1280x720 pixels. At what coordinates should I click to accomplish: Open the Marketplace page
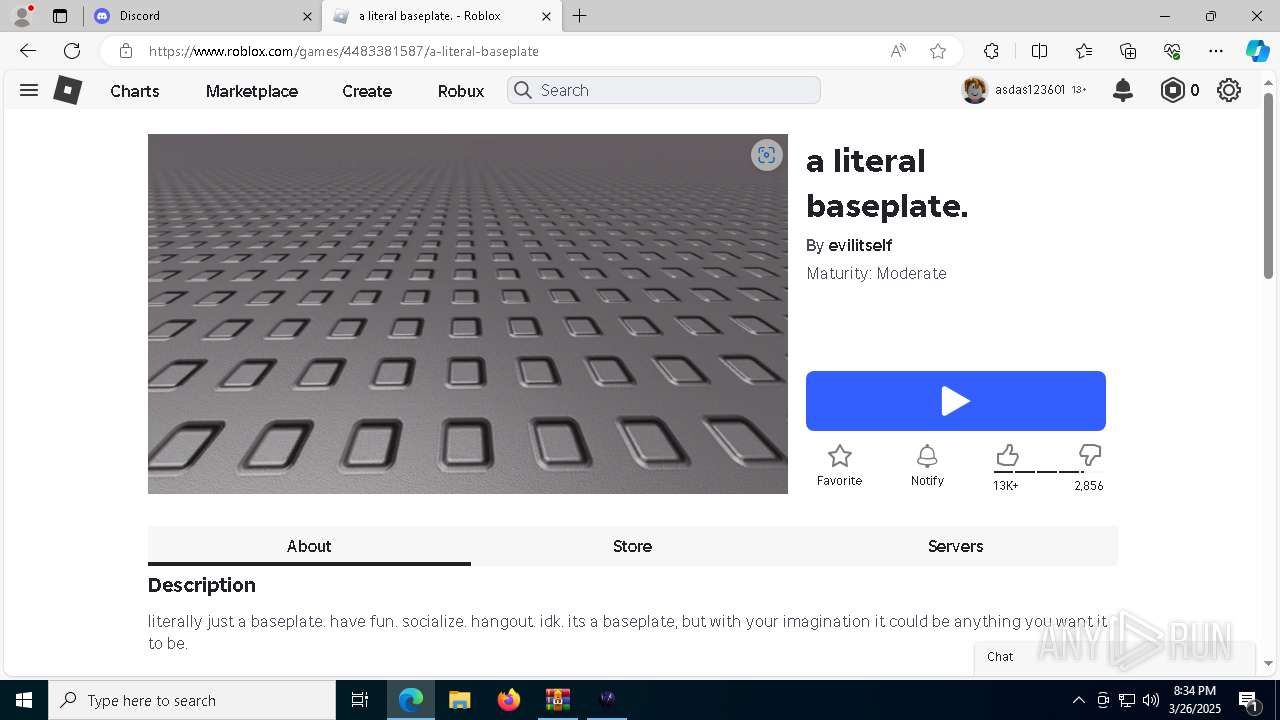click(252, 91)
